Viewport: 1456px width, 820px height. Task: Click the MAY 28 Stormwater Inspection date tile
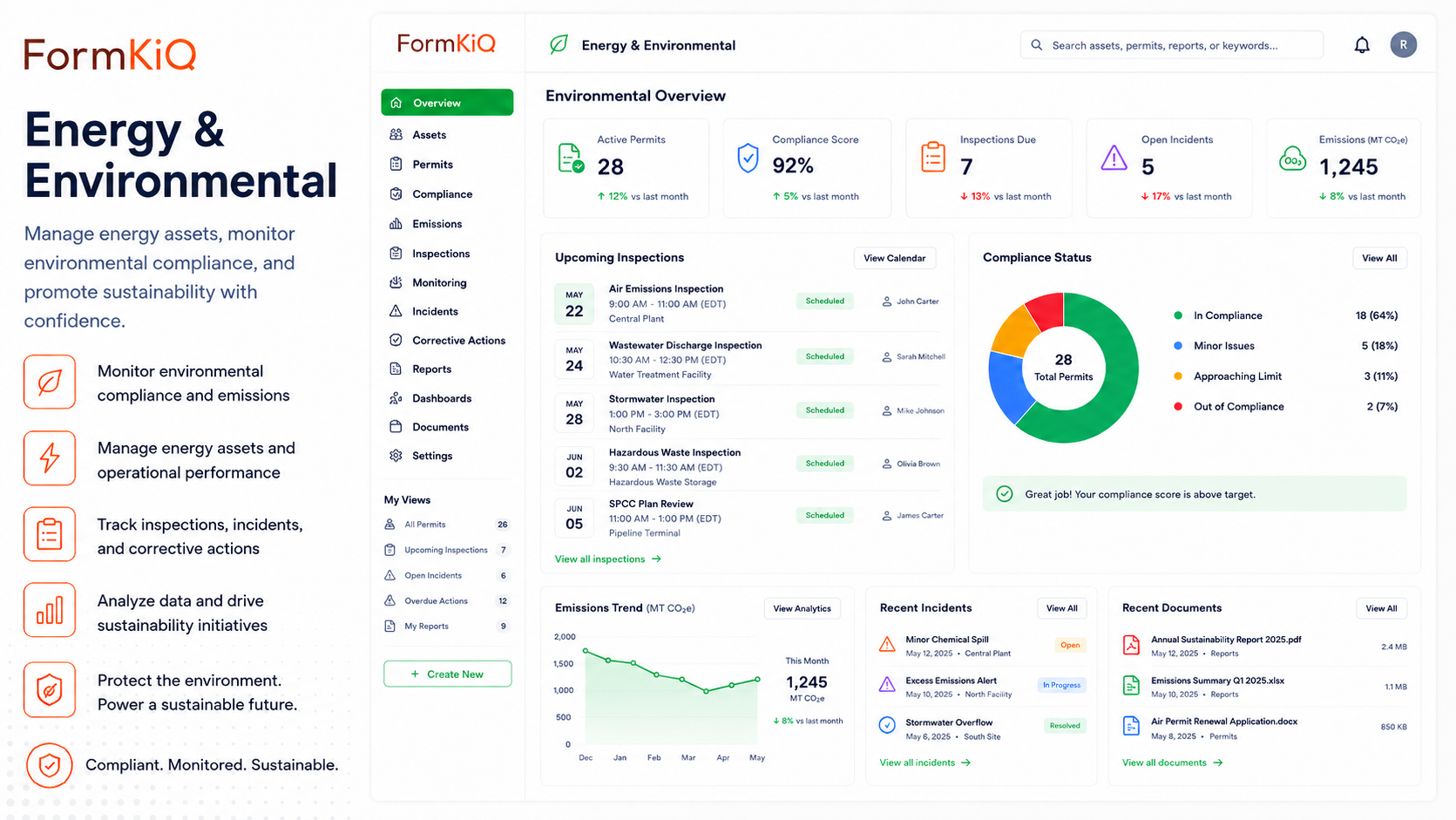click(574, 412)
